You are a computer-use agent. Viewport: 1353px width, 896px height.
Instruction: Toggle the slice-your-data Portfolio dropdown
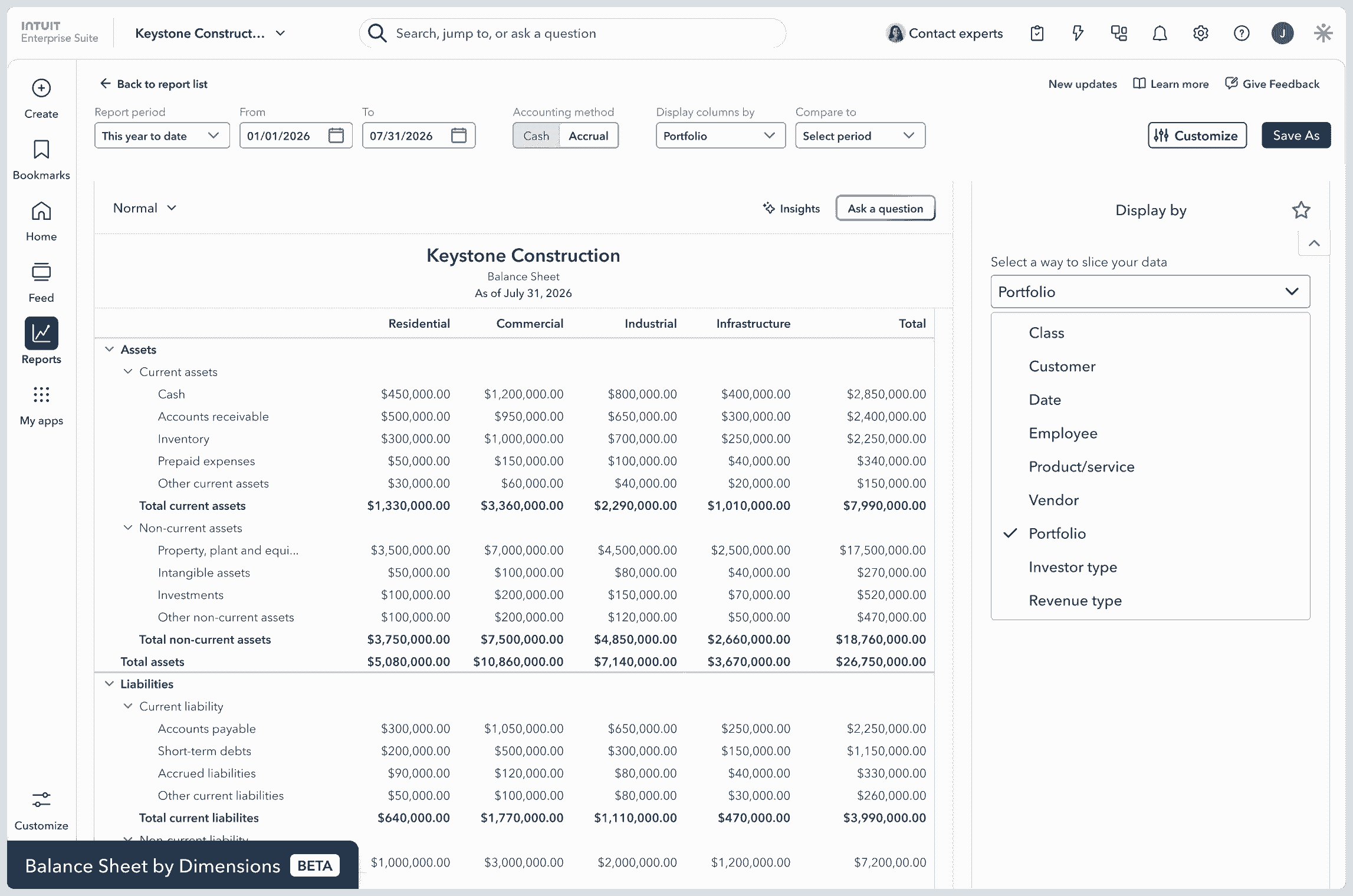point(1150,291)
